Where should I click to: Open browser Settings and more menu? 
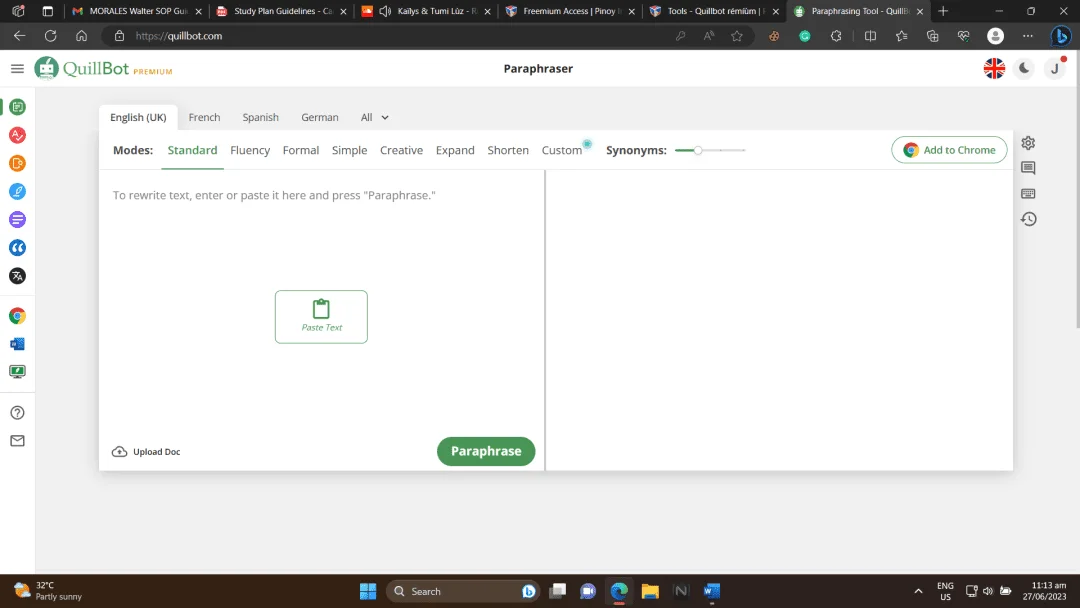click(1028, 36)
